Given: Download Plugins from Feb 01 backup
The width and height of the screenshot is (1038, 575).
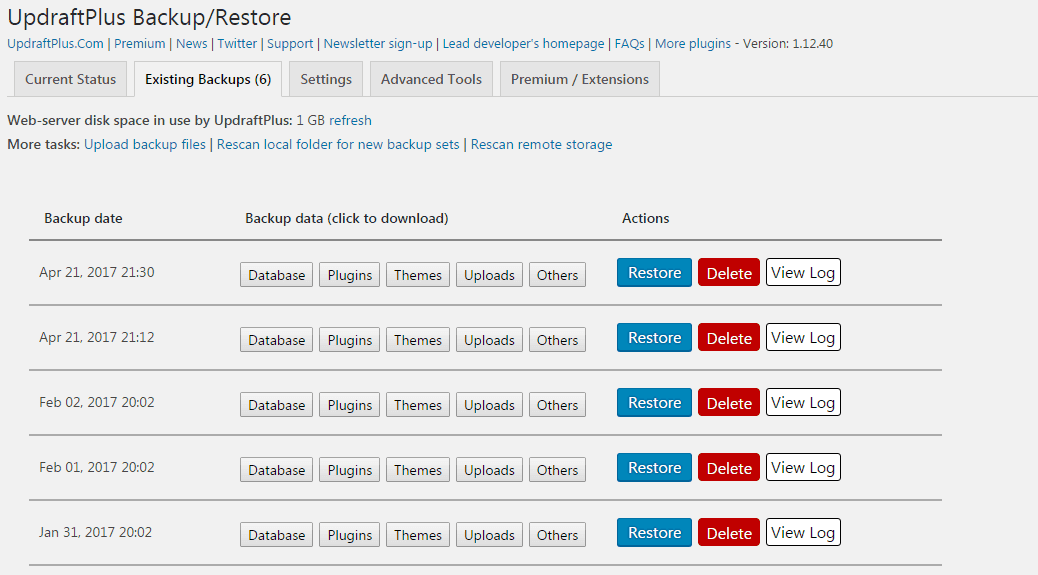Looking at the screenshot, I should tap(350, 470).
